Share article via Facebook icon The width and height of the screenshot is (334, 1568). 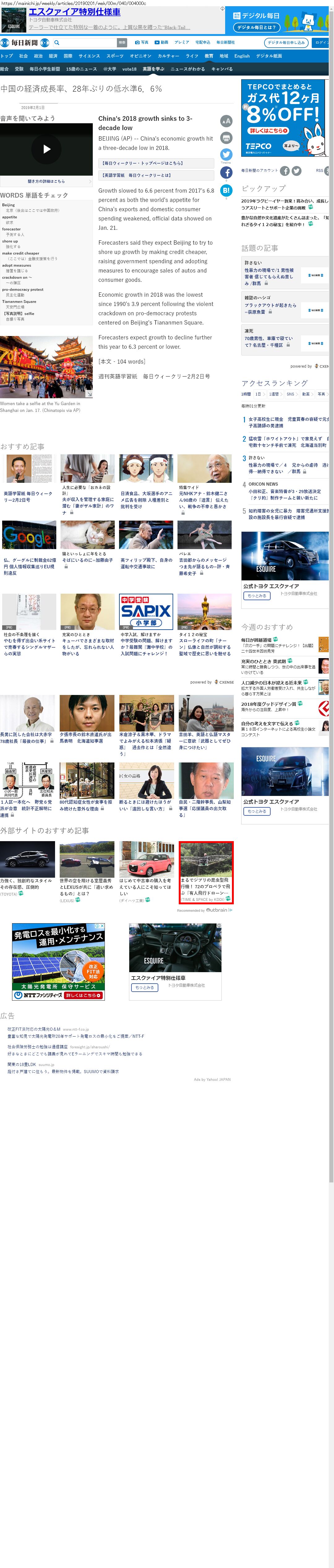[226, 173]
